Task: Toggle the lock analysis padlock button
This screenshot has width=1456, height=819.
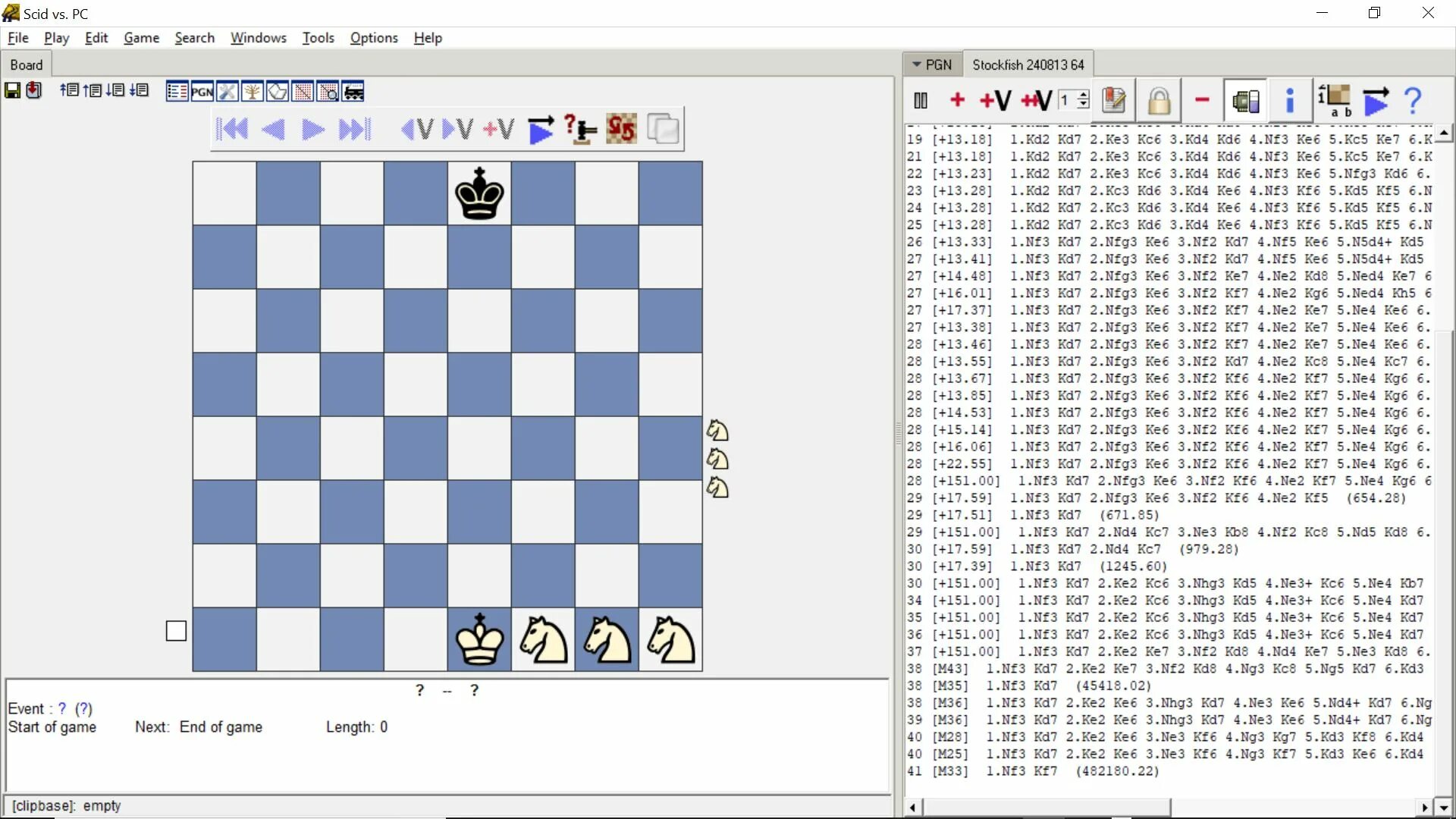Action: point(1158,101)
